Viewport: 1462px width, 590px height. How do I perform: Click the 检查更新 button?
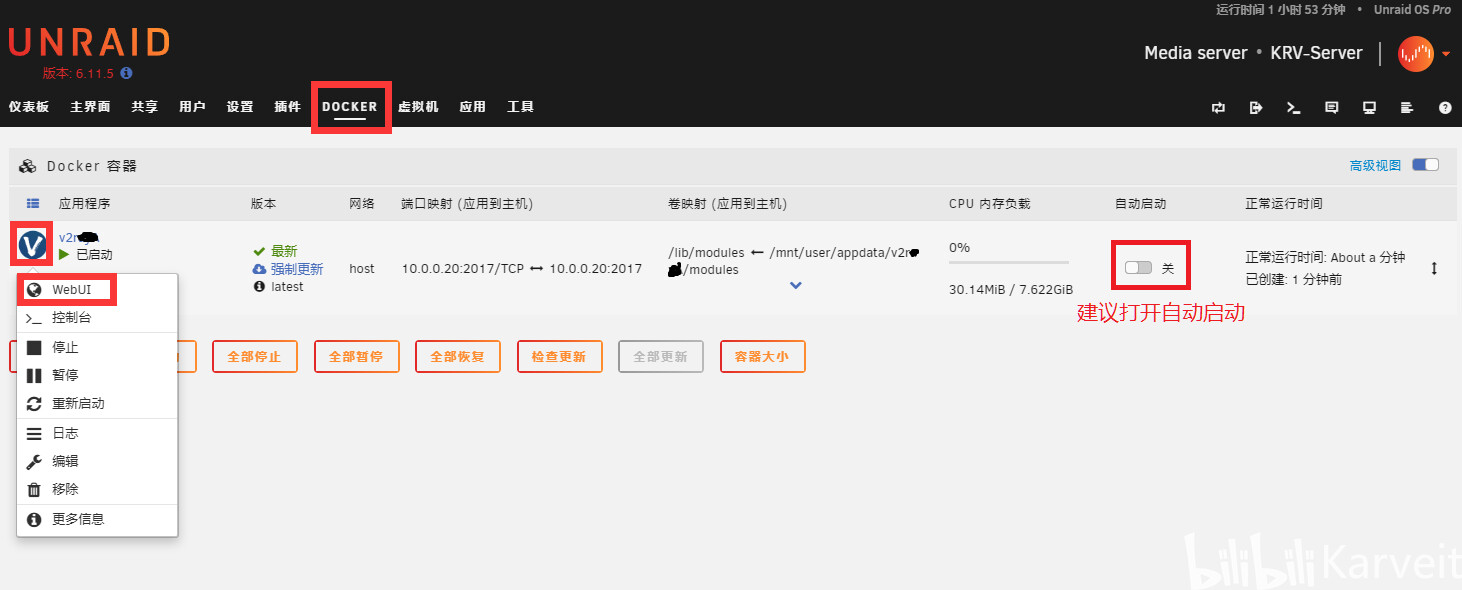[x=560, y=356]
